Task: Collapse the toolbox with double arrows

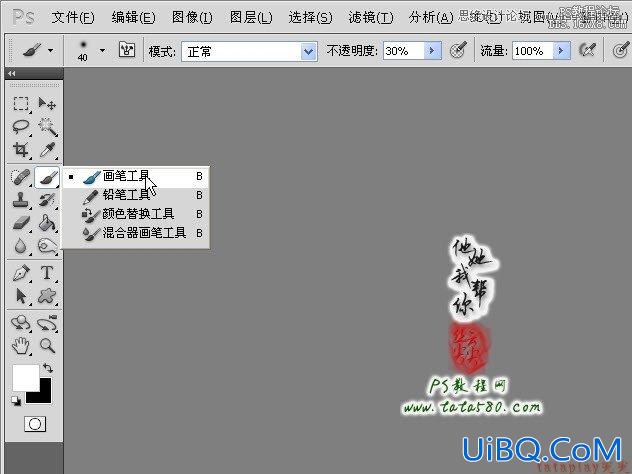Action: [x=12, y=73]
